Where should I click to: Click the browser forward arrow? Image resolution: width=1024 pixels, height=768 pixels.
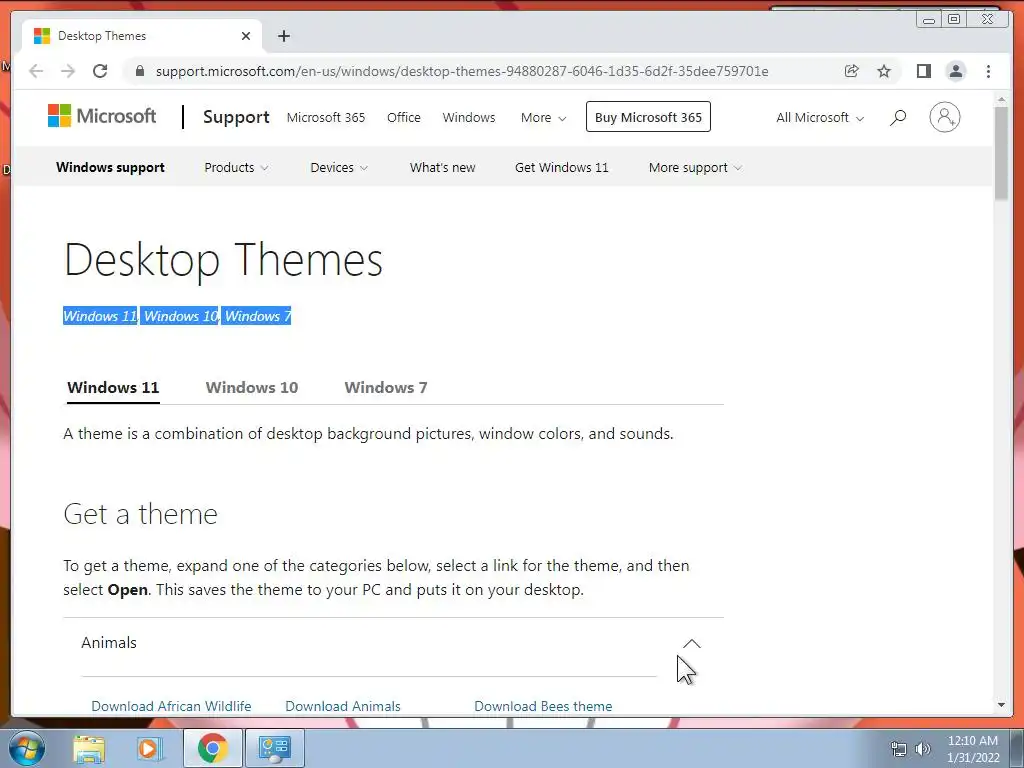(68, 71)
